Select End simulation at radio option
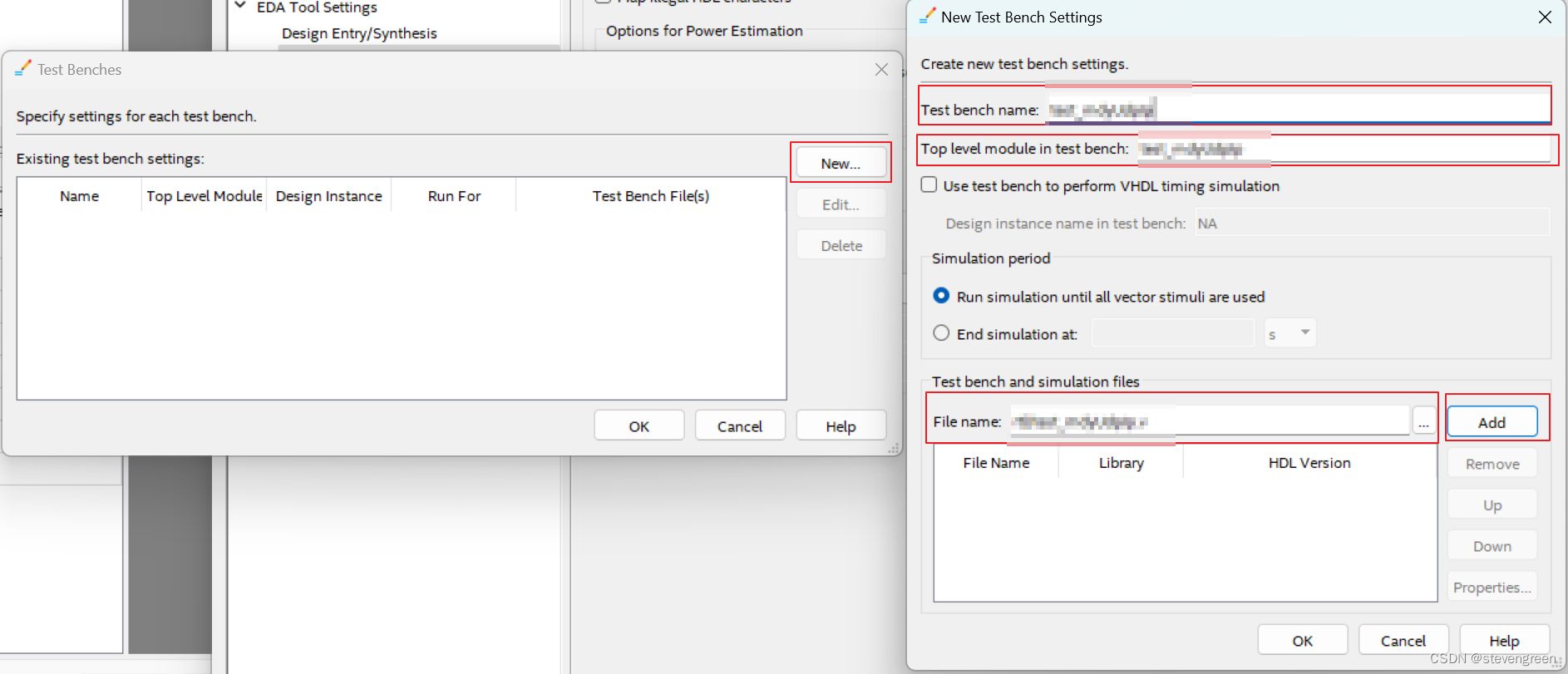The image size is (1568, 674). 941,333
